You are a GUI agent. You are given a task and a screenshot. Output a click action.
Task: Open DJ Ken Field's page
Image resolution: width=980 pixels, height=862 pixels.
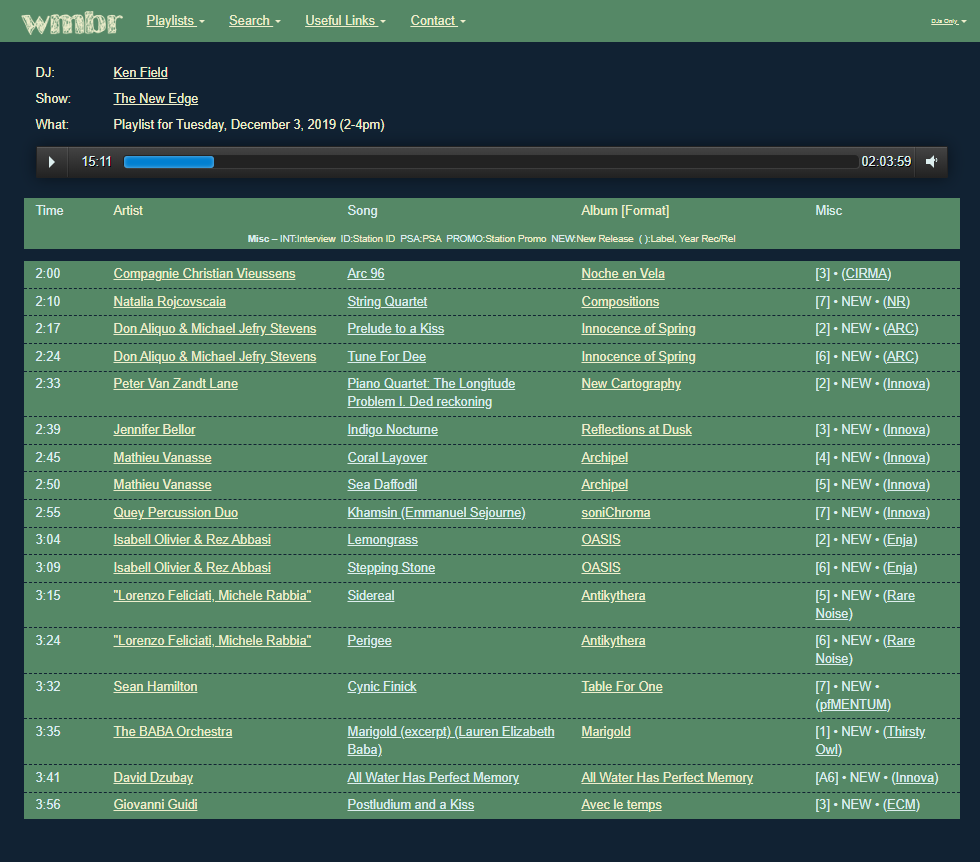click(140, 73)
